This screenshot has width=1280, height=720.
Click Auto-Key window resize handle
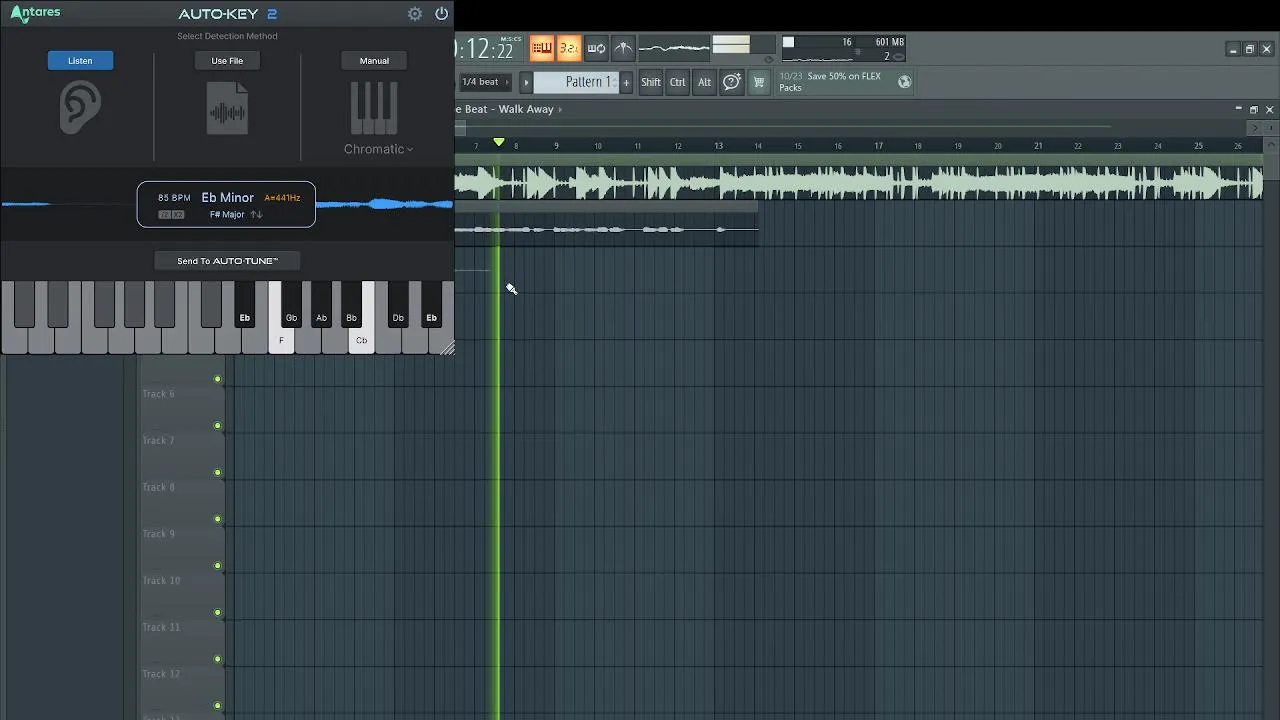447,347
